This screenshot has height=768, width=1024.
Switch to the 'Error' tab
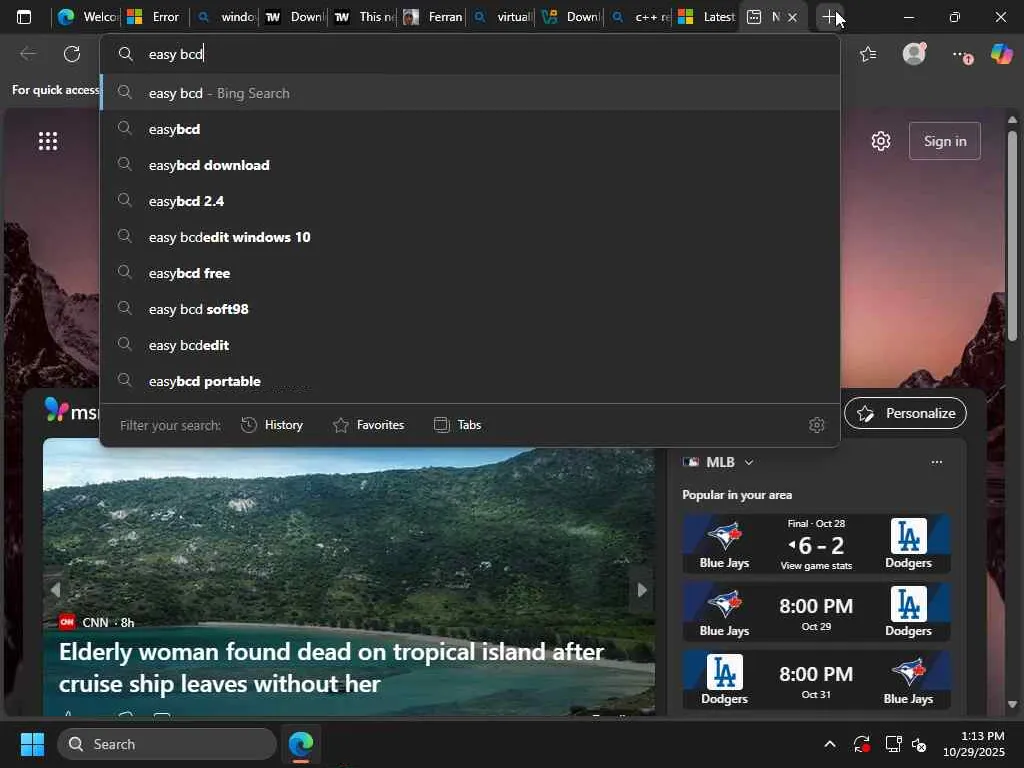click(x=154, y=17)
